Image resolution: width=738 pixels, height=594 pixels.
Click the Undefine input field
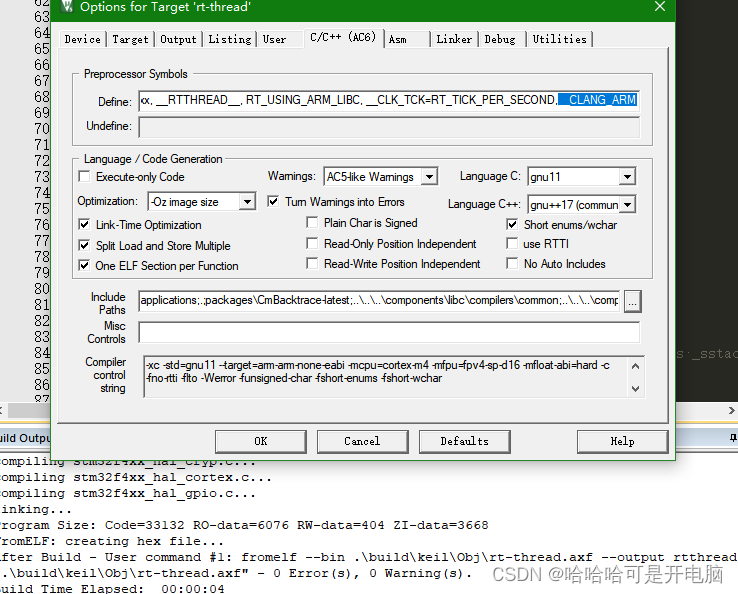389,127
